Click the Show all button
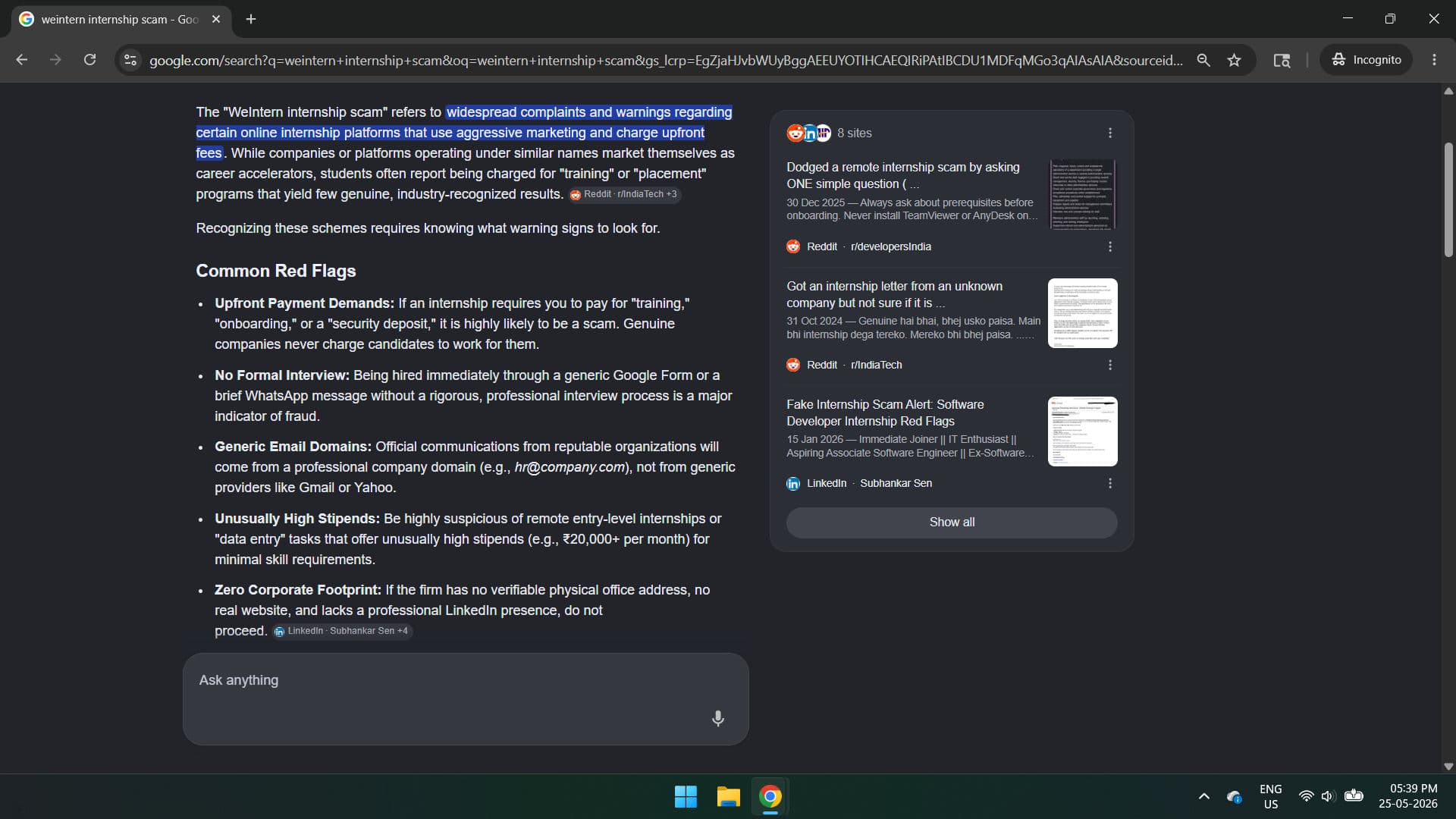 click(x=952, y=522)
